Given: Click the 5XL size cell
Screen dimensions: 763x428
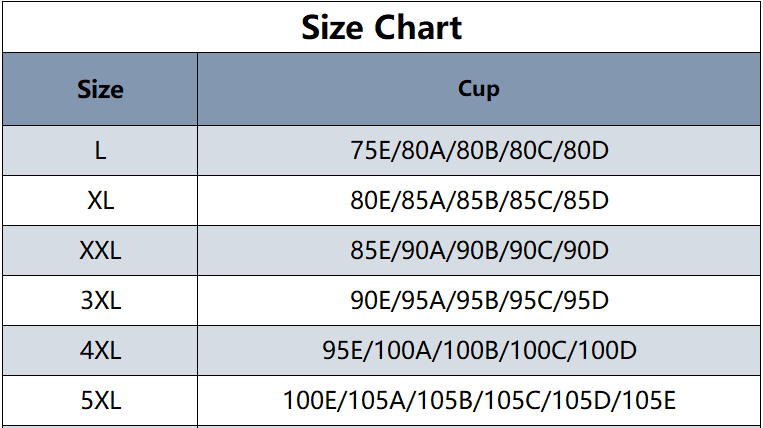Looking at the screenshot, I should click(x=100, y=401).
